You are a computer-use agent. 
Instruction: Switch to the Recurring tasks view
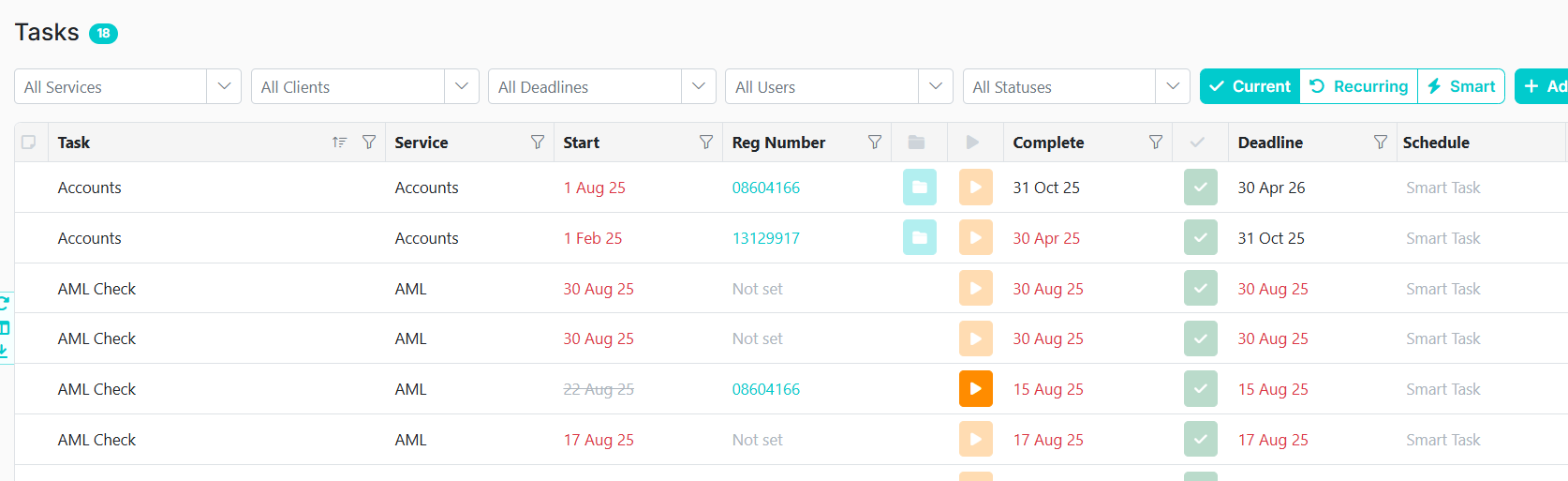1359,86
